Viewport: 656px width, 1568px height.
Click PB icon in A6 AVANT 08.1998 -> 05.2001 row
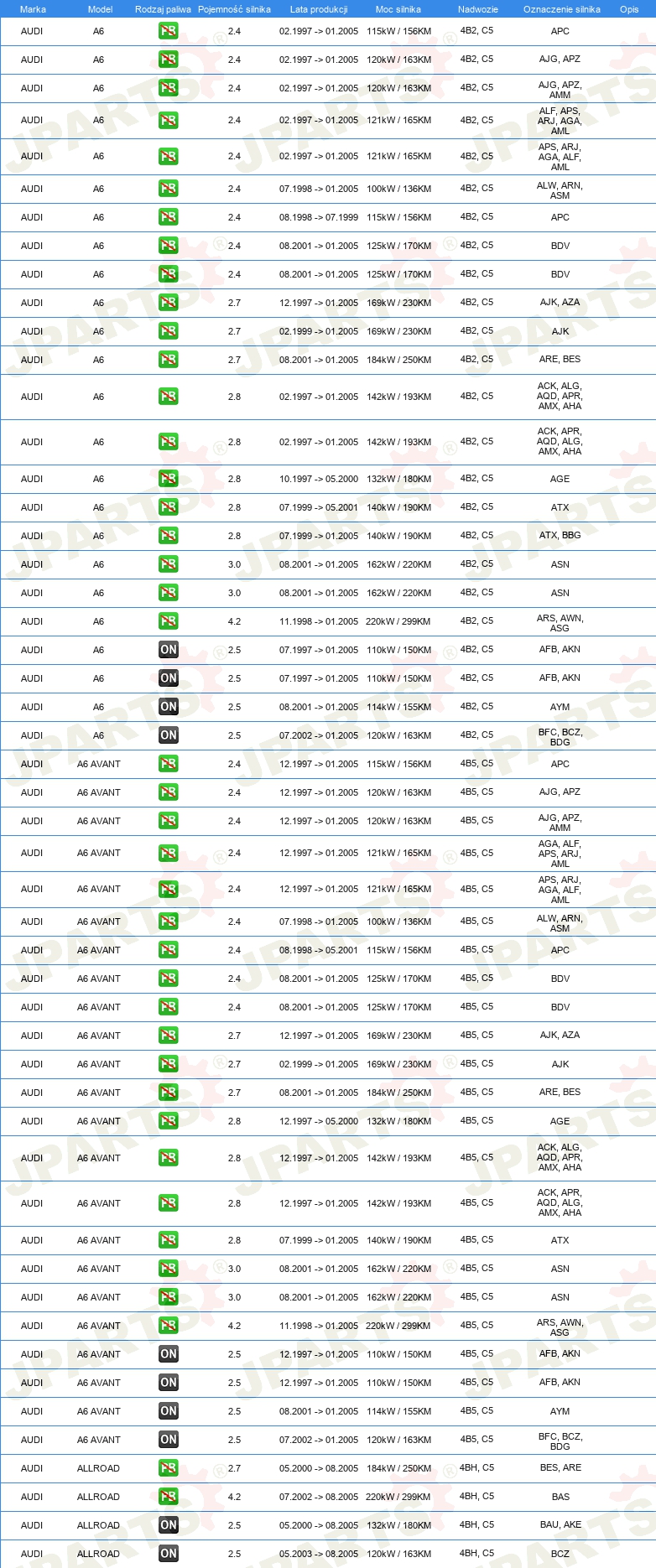coord(169,950)
